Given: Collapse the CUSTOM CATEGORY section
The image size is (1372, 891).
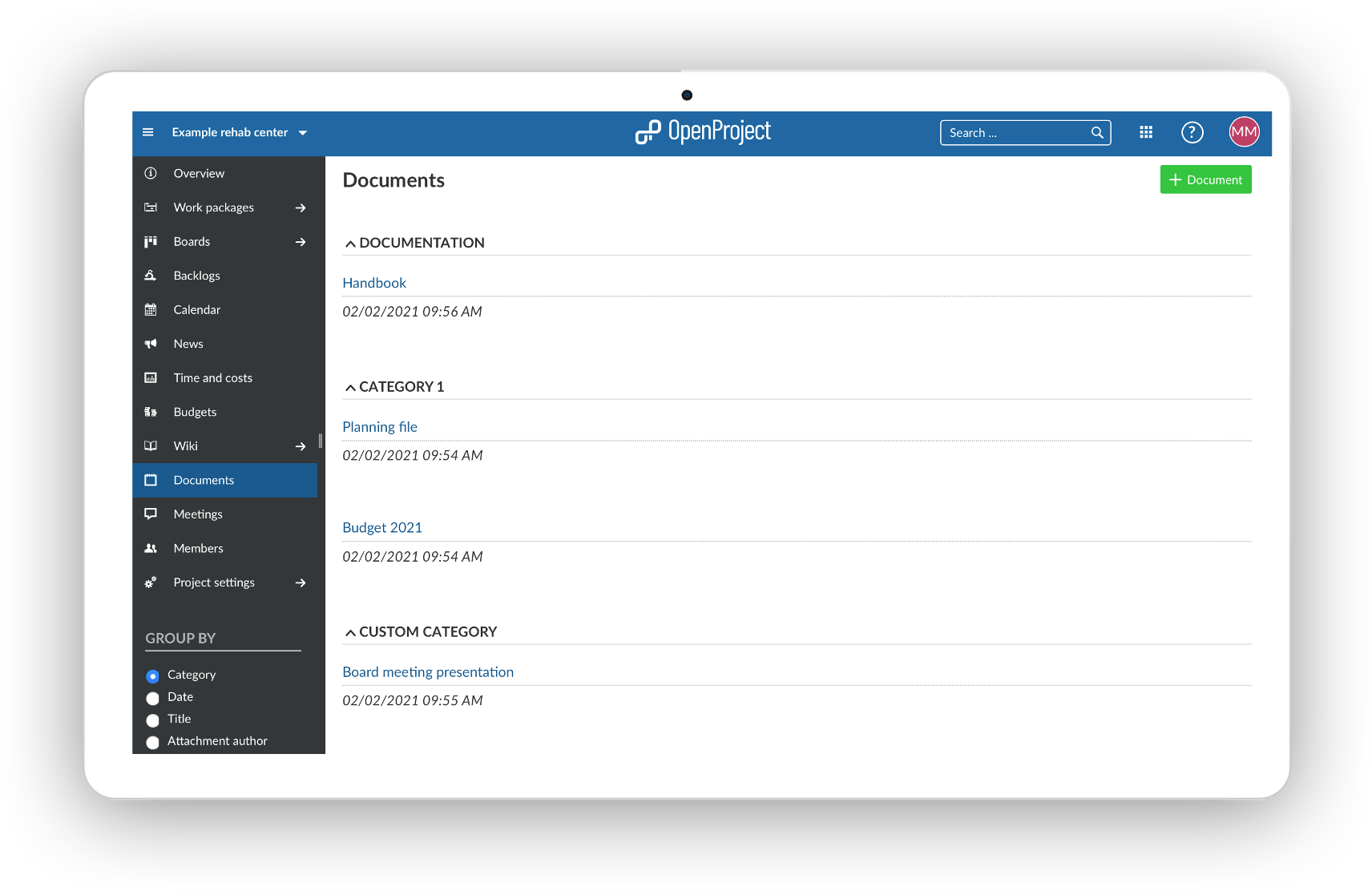Looking at the screenshot, I should [350, 633].
